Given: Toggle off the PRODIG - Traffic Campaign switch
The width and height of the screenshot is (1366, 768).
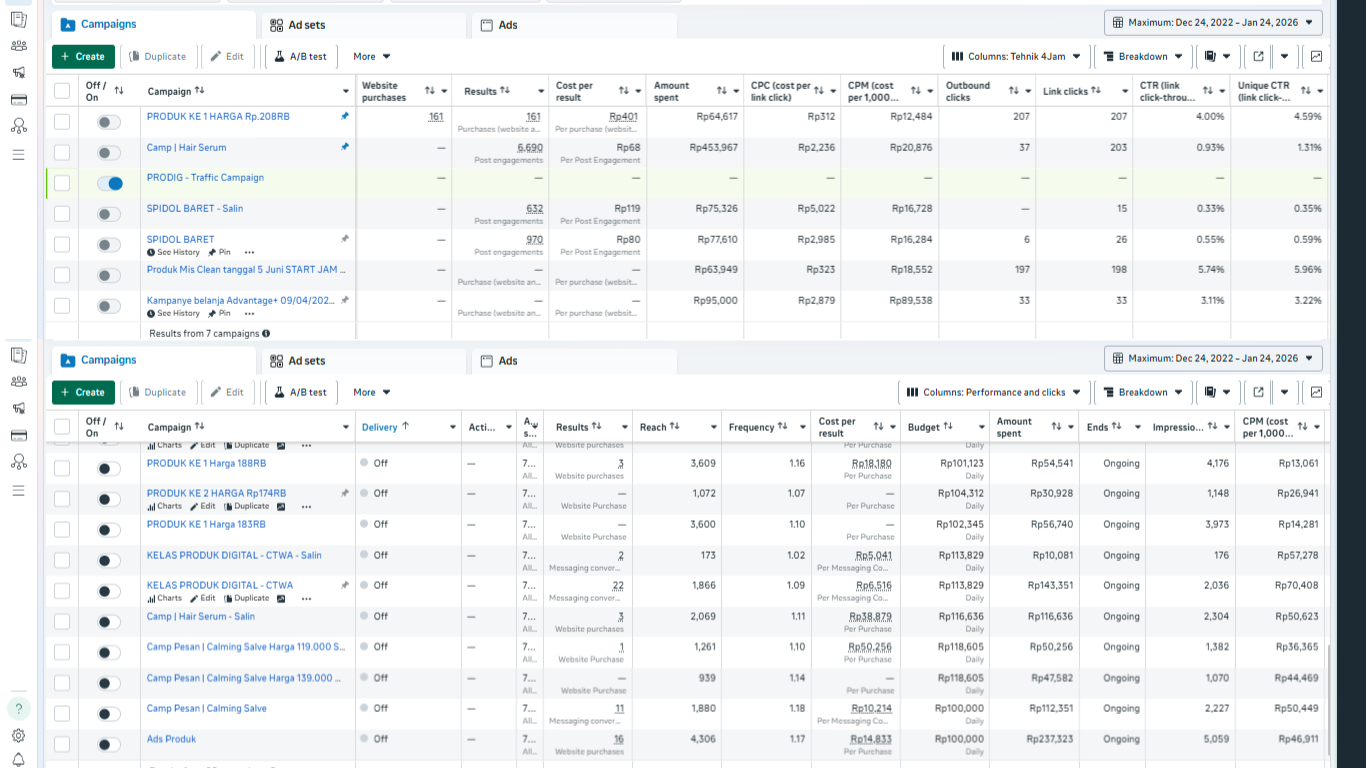Looking at the screenshot, I should tap(108, 183).
